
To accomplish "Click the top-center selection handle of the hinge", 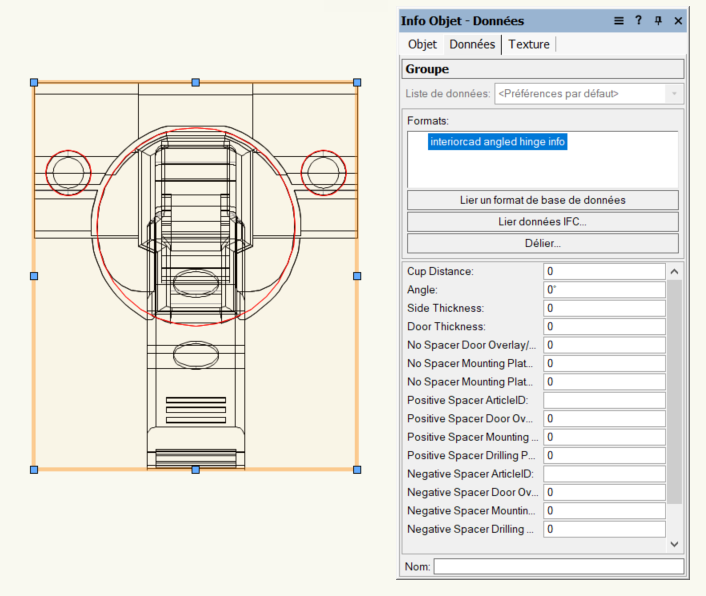I will point(195,82).
